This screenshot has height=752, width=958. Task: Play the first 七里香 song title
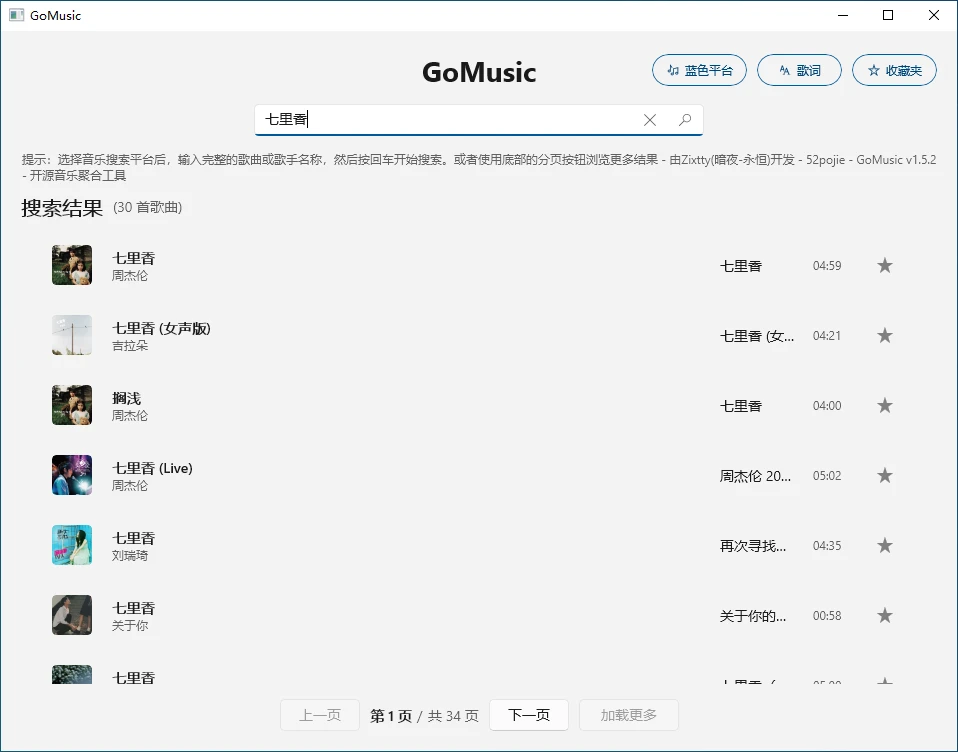tap(134, 258)
